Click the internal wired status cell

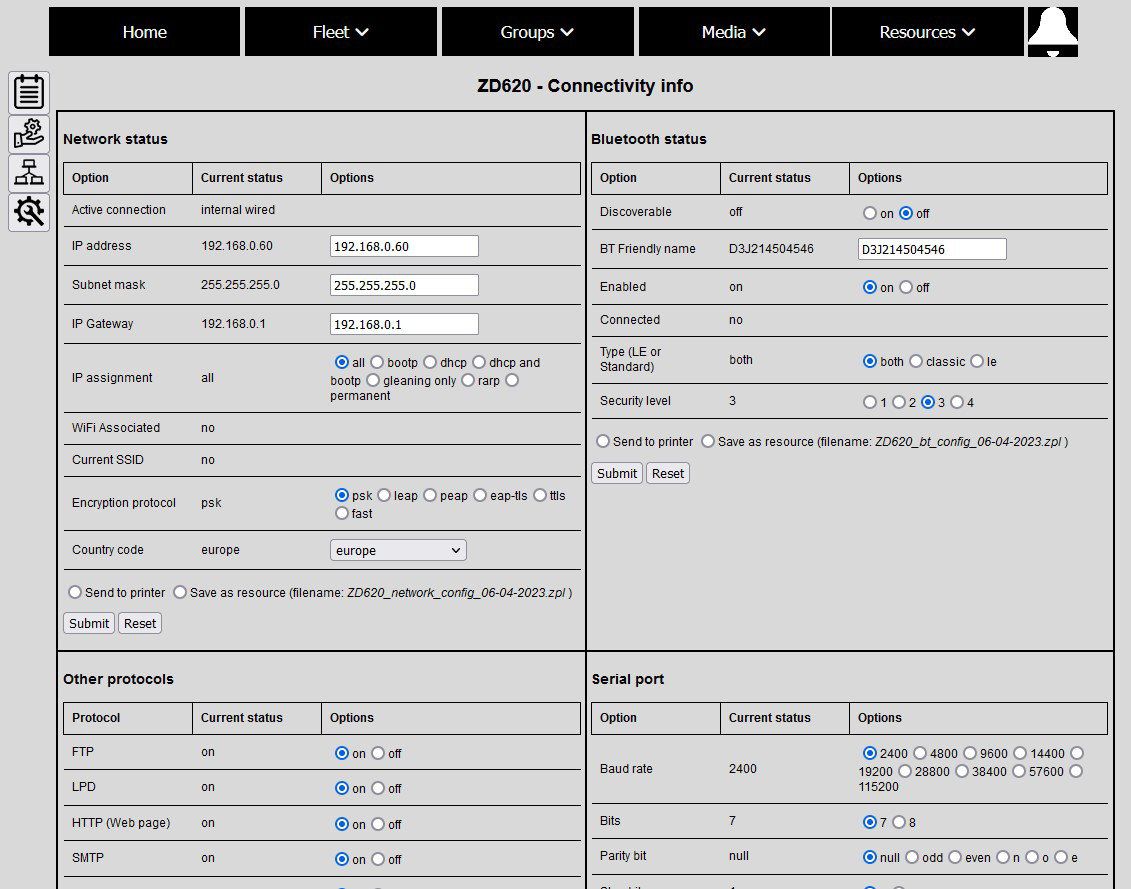[238, 210]
